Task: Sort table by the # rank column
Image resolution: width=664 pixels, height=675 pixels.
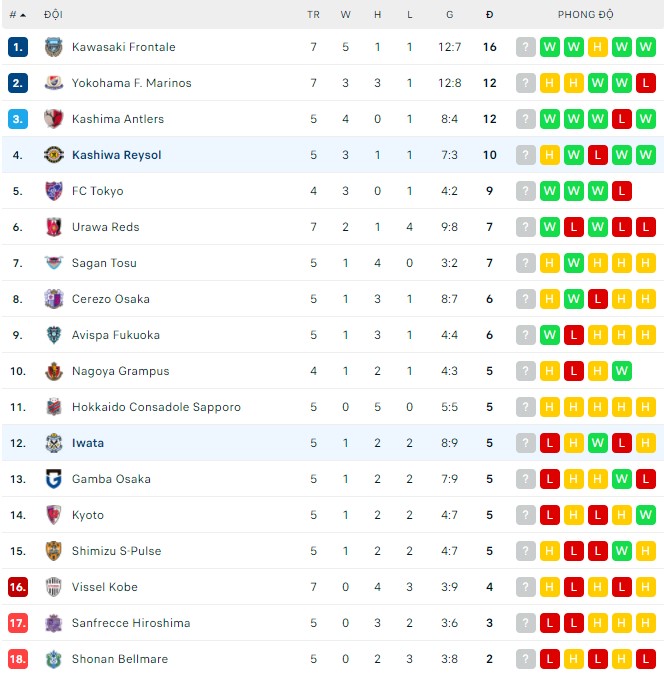Action: click(x=17, y=15)
